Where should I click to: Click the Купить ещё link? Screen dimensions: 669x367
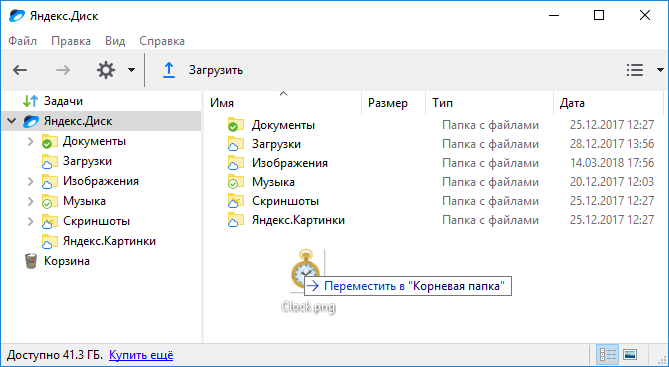coord(141,355)
